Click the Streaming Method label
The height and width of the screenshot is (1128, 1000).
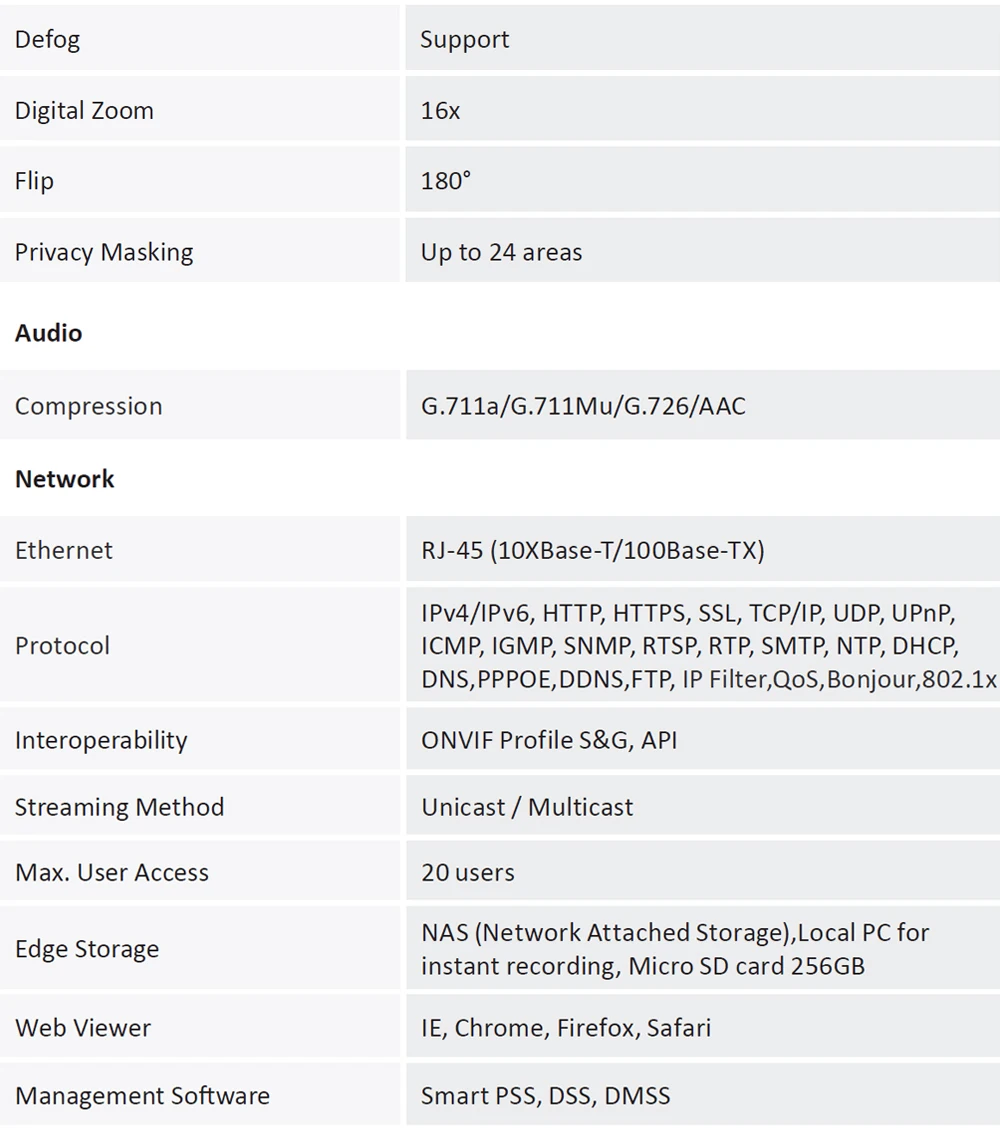[x=119, y=807]
